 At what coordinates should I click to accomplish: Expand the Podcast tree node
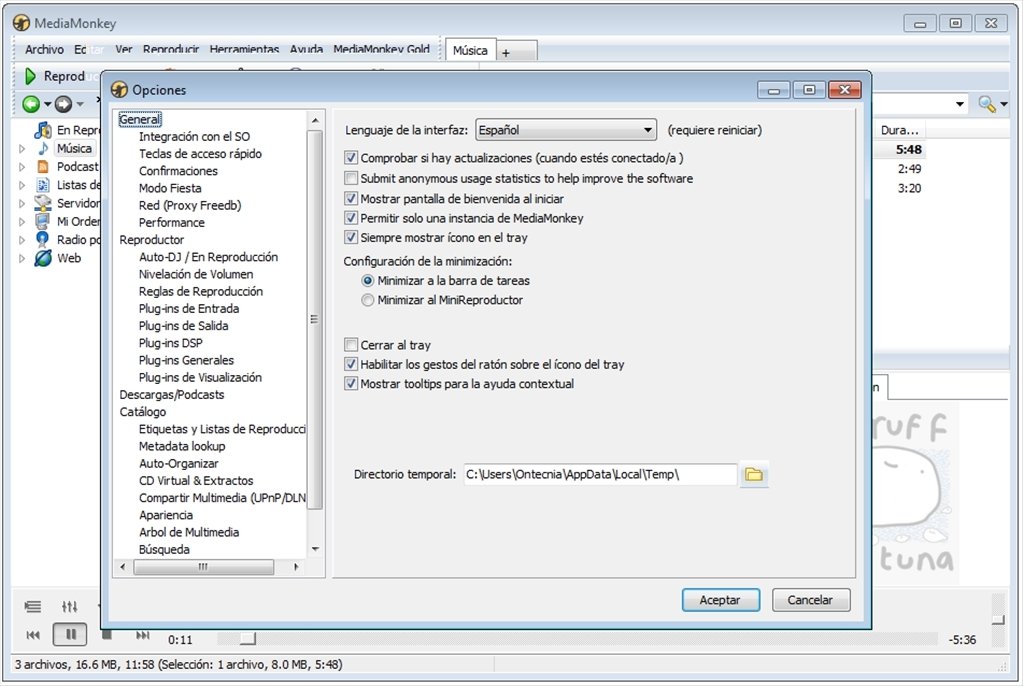point(22,167)
